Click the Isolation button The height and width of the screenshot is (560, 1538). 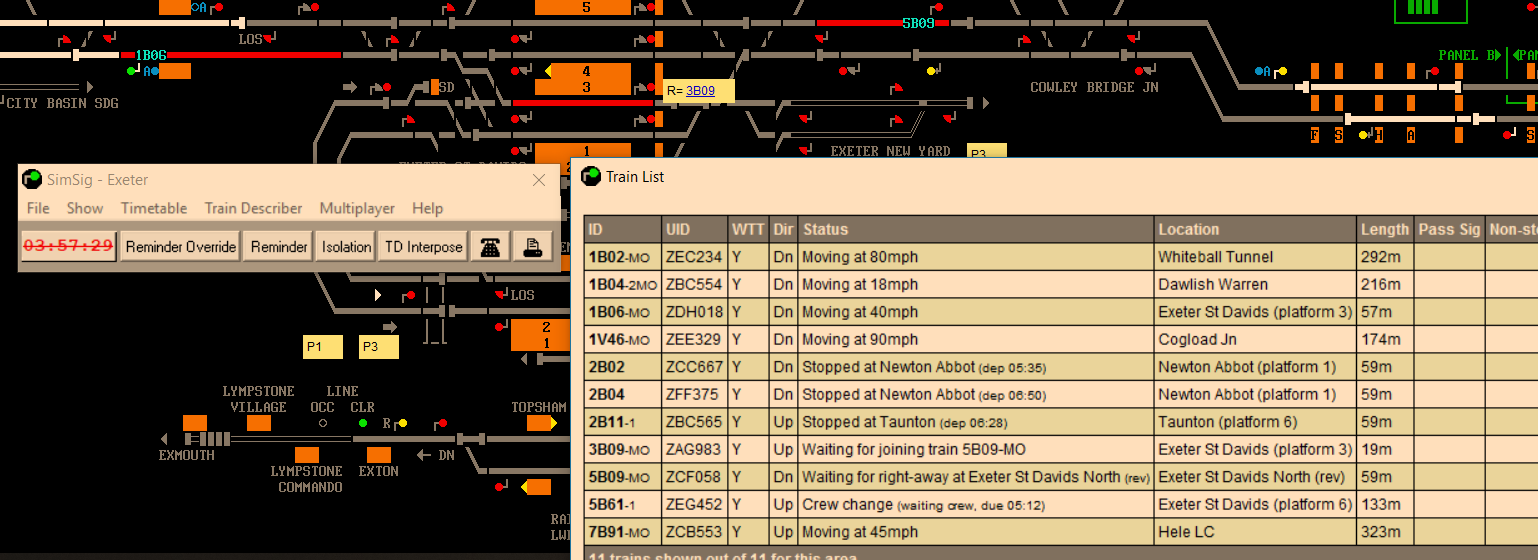coord(346,247)
